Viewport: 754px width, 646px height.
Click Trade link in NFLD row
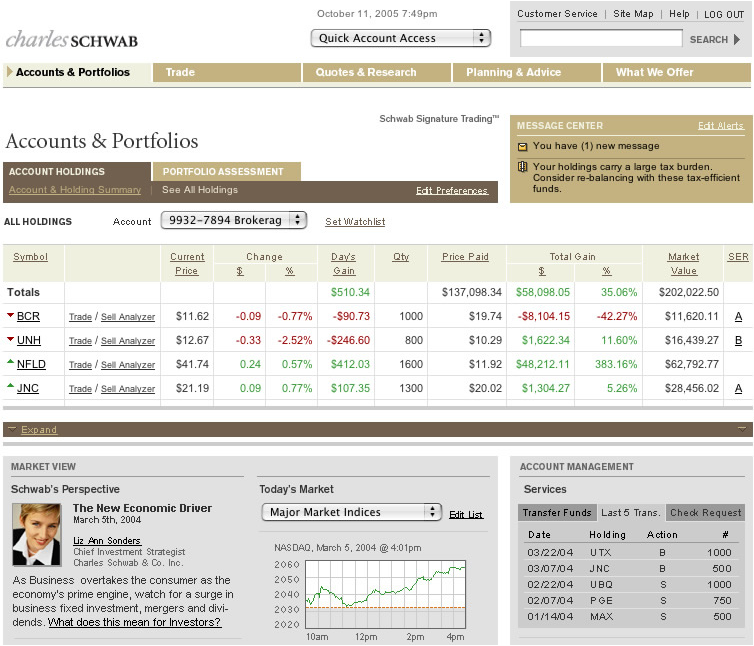pyautogui.click(x=80, y=365)
